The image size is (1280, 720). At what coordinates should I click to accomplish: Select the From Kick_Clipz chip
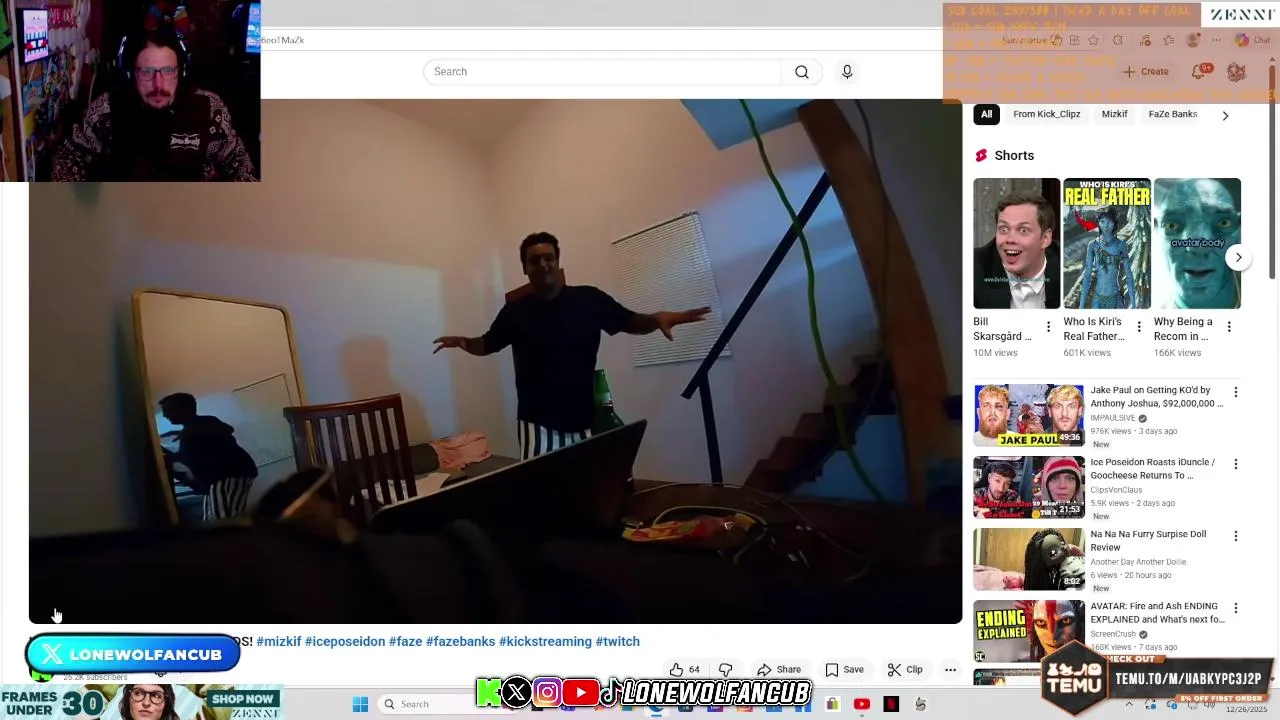[1047, 114]
